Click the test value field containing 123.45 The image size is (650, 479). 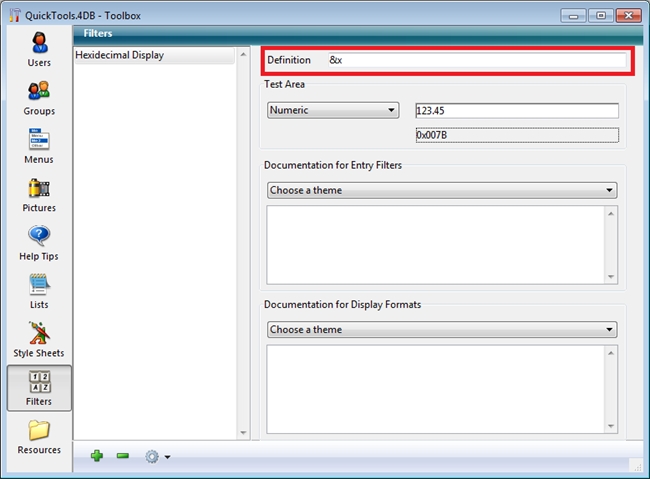point(516,110)
